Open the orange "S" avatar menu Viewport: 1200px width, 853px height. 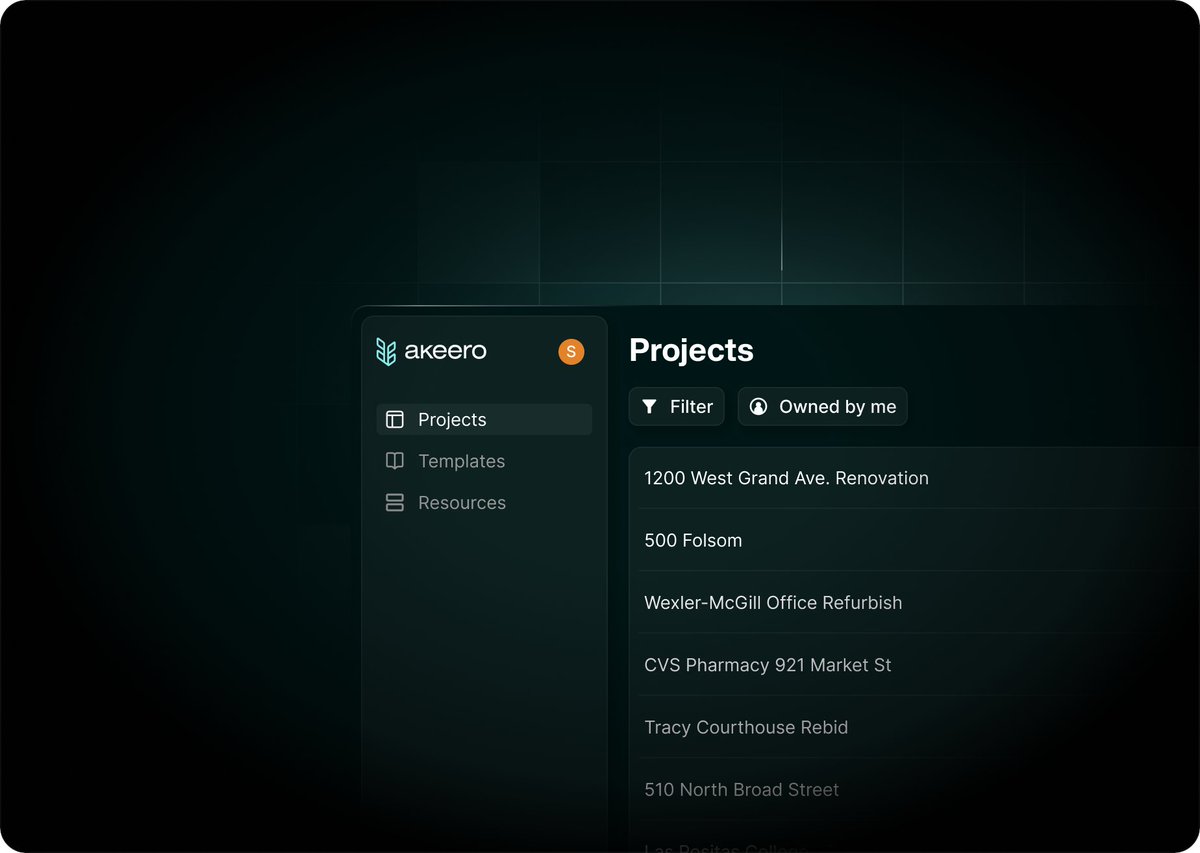click(x=570, y=351)
